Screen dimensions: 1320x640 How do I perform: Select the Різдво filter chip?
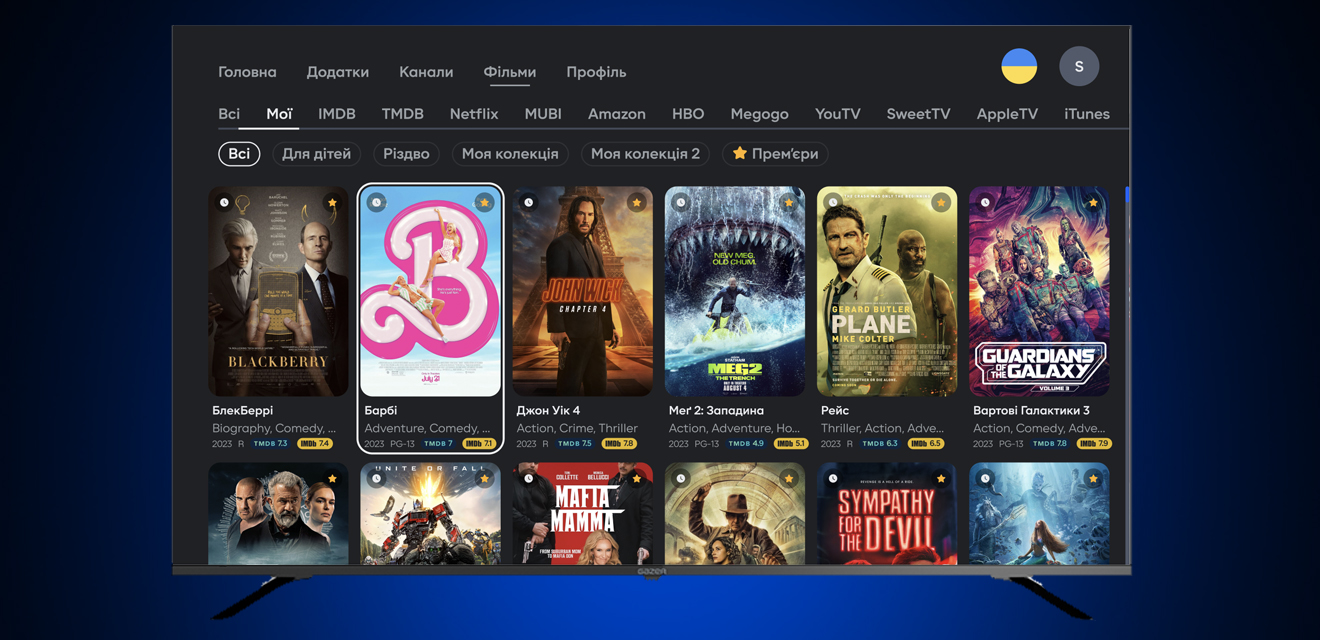(x=406, y=154)
